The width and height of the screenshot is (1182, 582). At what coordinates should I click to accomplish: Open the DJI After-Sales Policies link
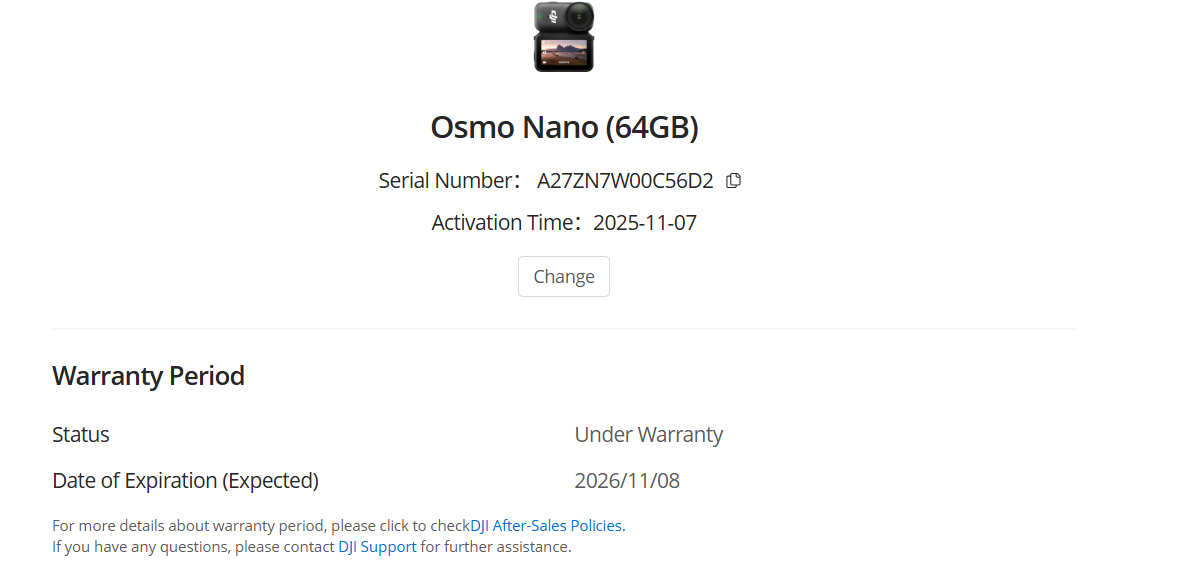[545, 525]
